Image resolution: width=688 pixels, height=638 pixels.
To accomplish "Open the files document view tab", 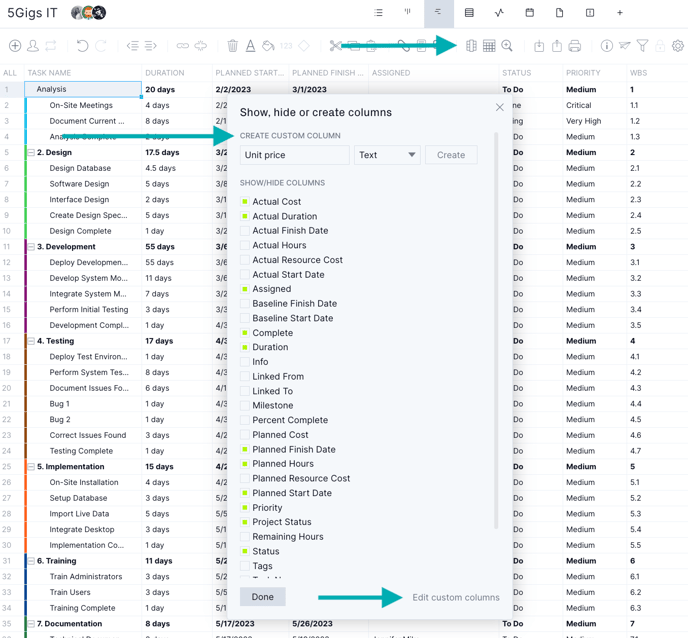I will [559, 13].
